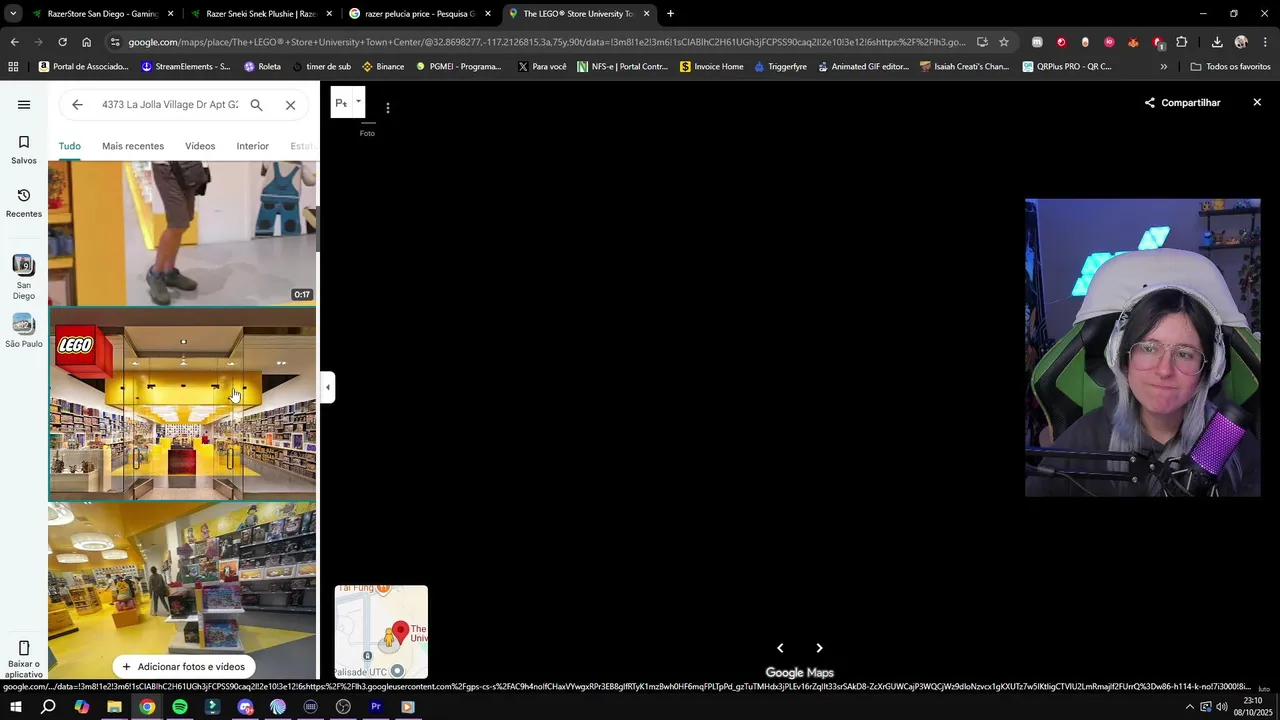Open the store interior shelves thumbnail

(x=182, y=590)
